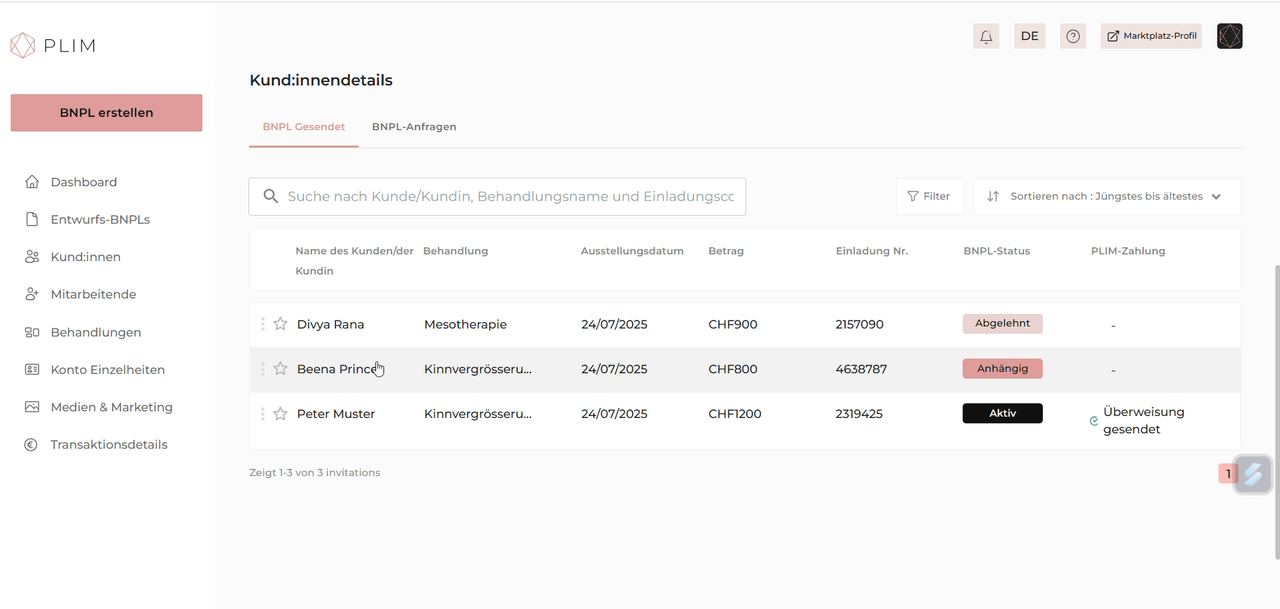Open the Sortieren nach dropdown chevron
Viewport: 1280px width, 609px height.
click(x=1216, y=197)
